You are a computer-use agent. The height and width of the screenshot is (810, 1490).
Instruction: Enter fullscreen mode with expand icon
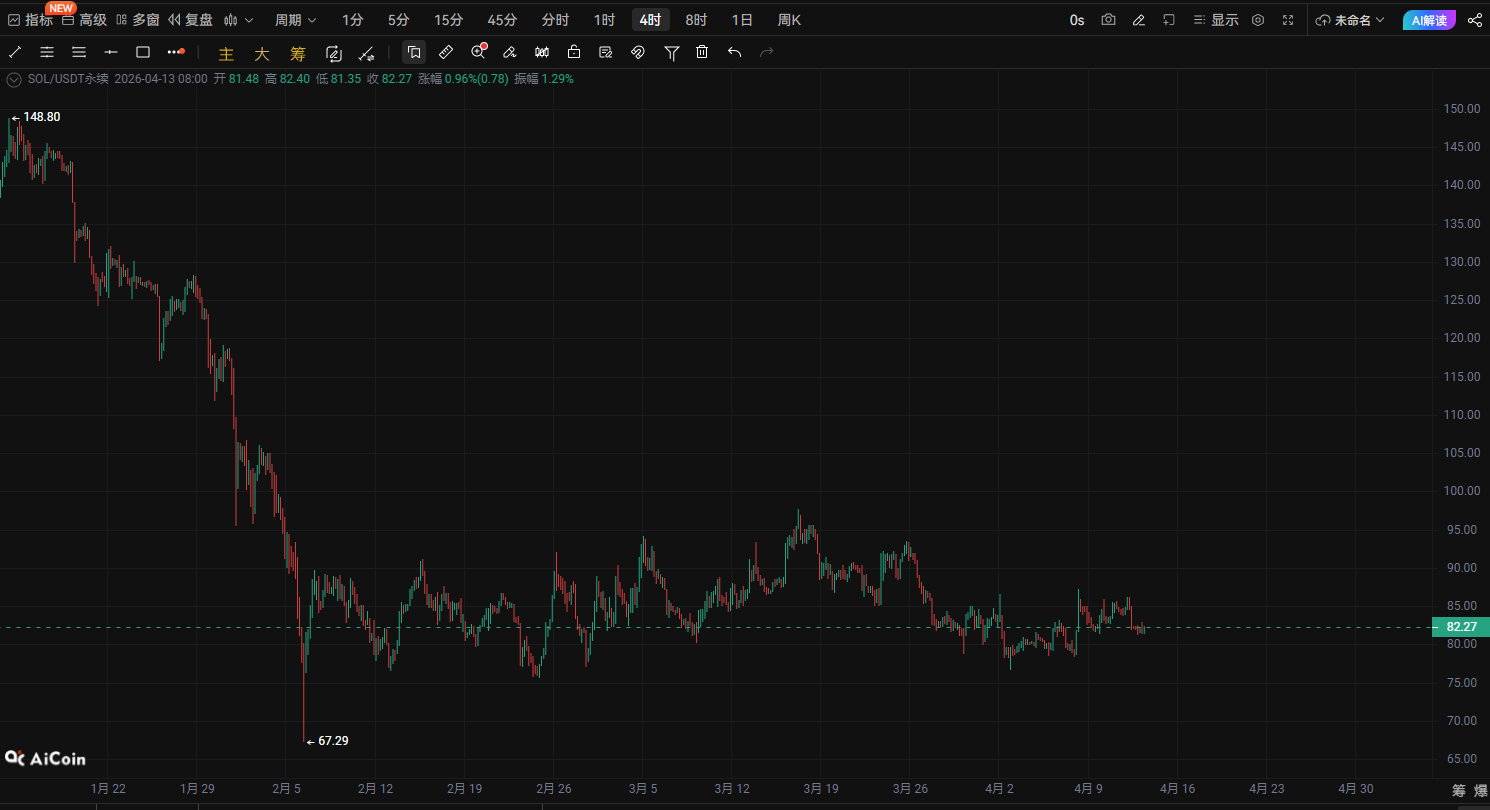(1288, 20)
